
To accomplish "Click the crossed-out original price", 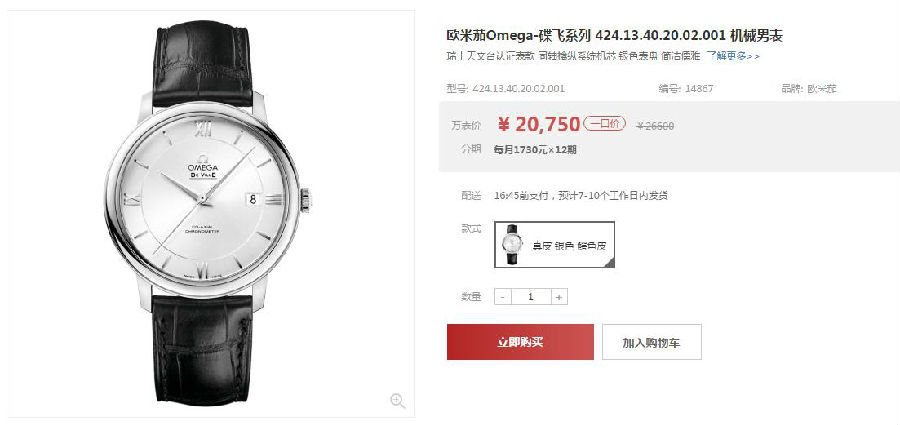I will pyautogui.click(x=655, y=126).
